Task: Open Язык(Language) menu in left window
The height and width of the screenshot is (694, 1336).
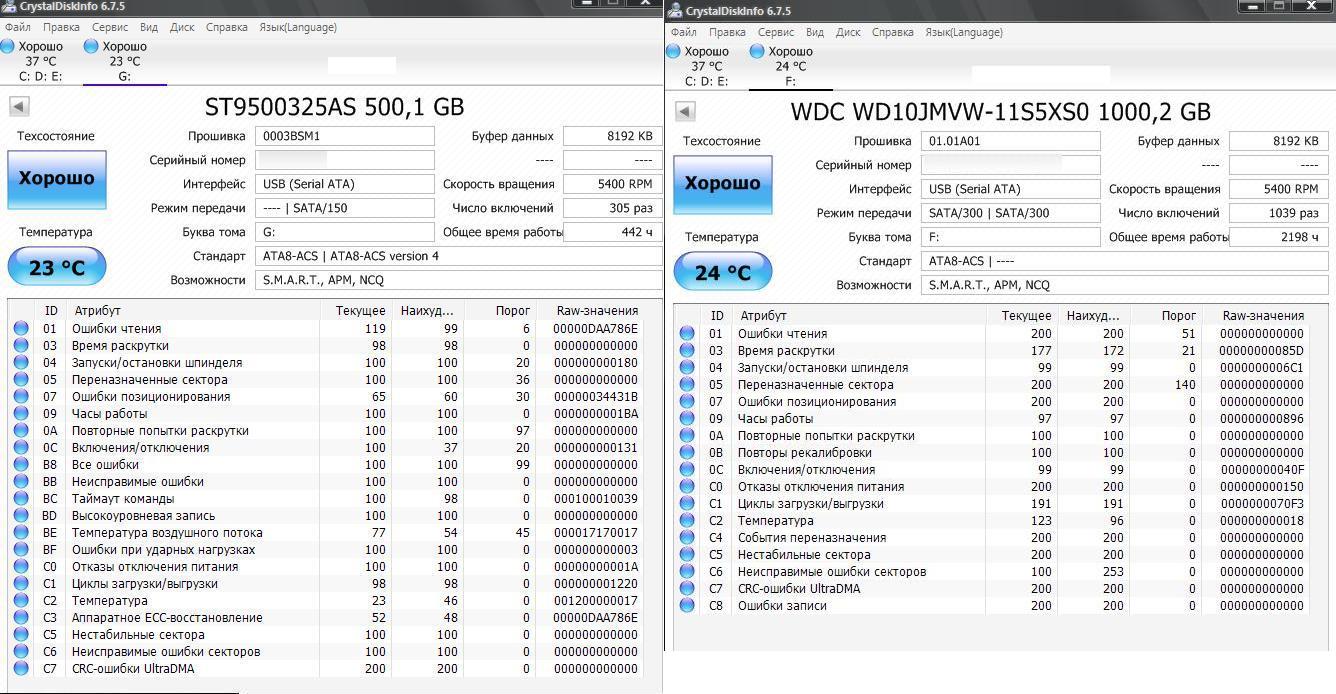Action: tap(297, 27)
